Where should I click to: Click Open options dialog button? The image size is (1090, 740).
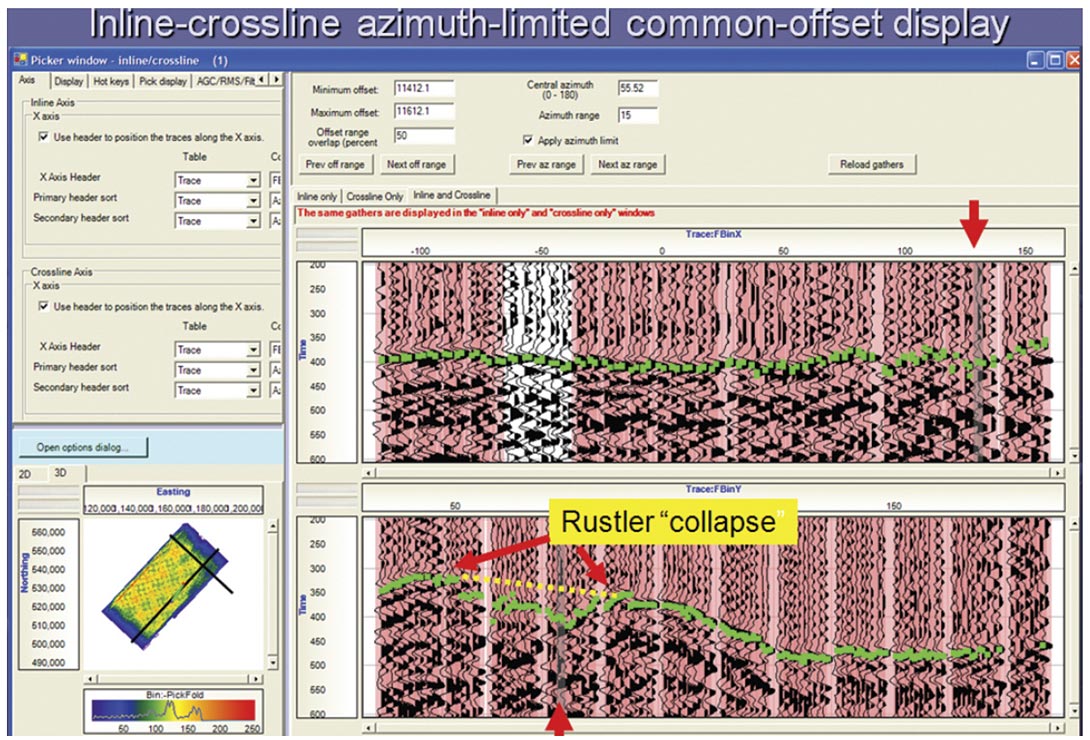tap(83, 447)
